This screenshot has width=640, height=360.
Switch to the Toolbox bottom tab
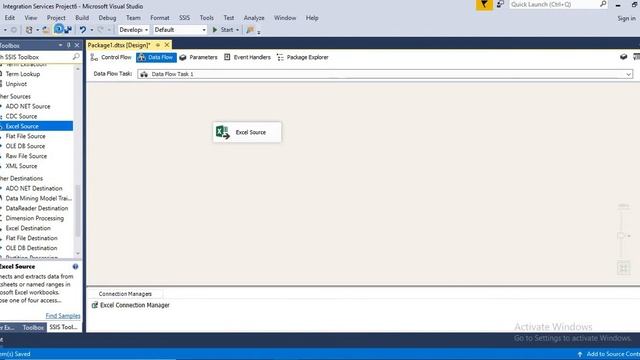click(x=33, y=327)
